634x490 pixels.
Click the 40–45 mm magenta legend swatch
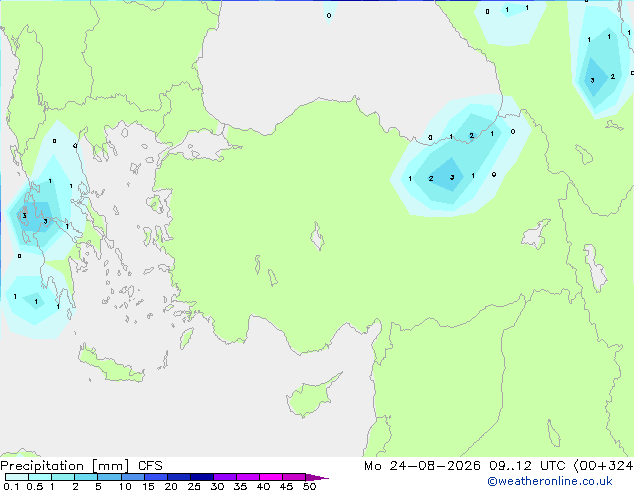coord(271,477)
